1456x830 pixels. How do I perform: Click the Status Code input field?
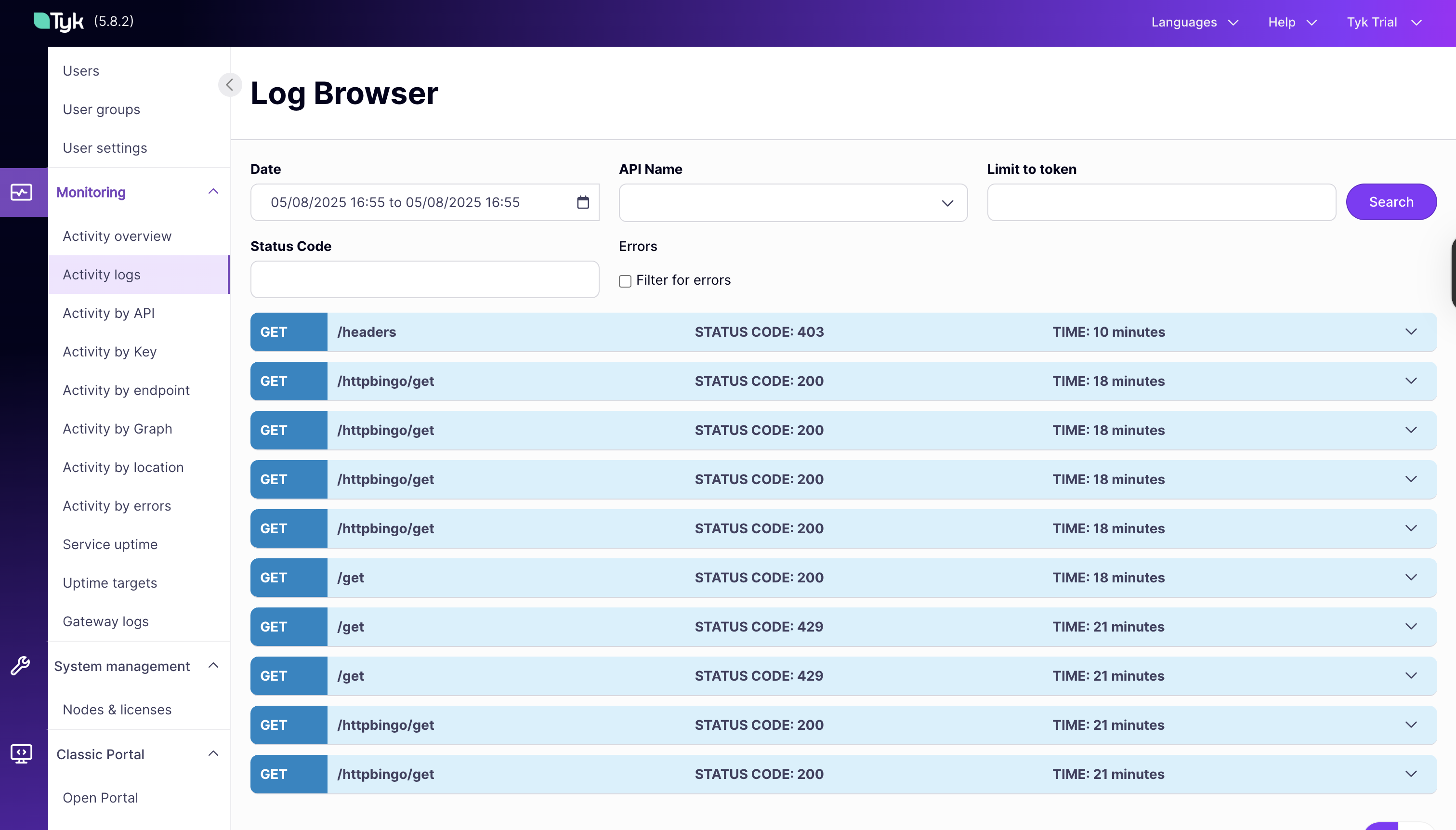click(x=424, y=279)
